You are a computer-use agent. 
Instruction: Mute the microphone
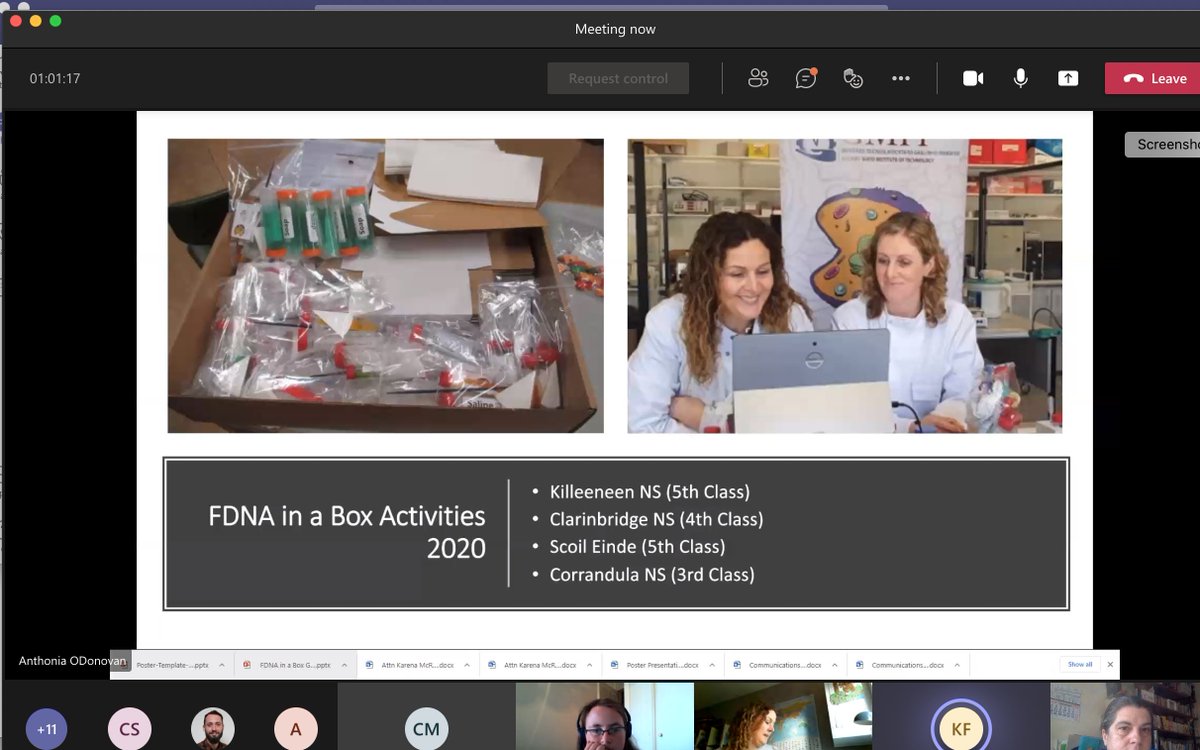click(1019, 78)
